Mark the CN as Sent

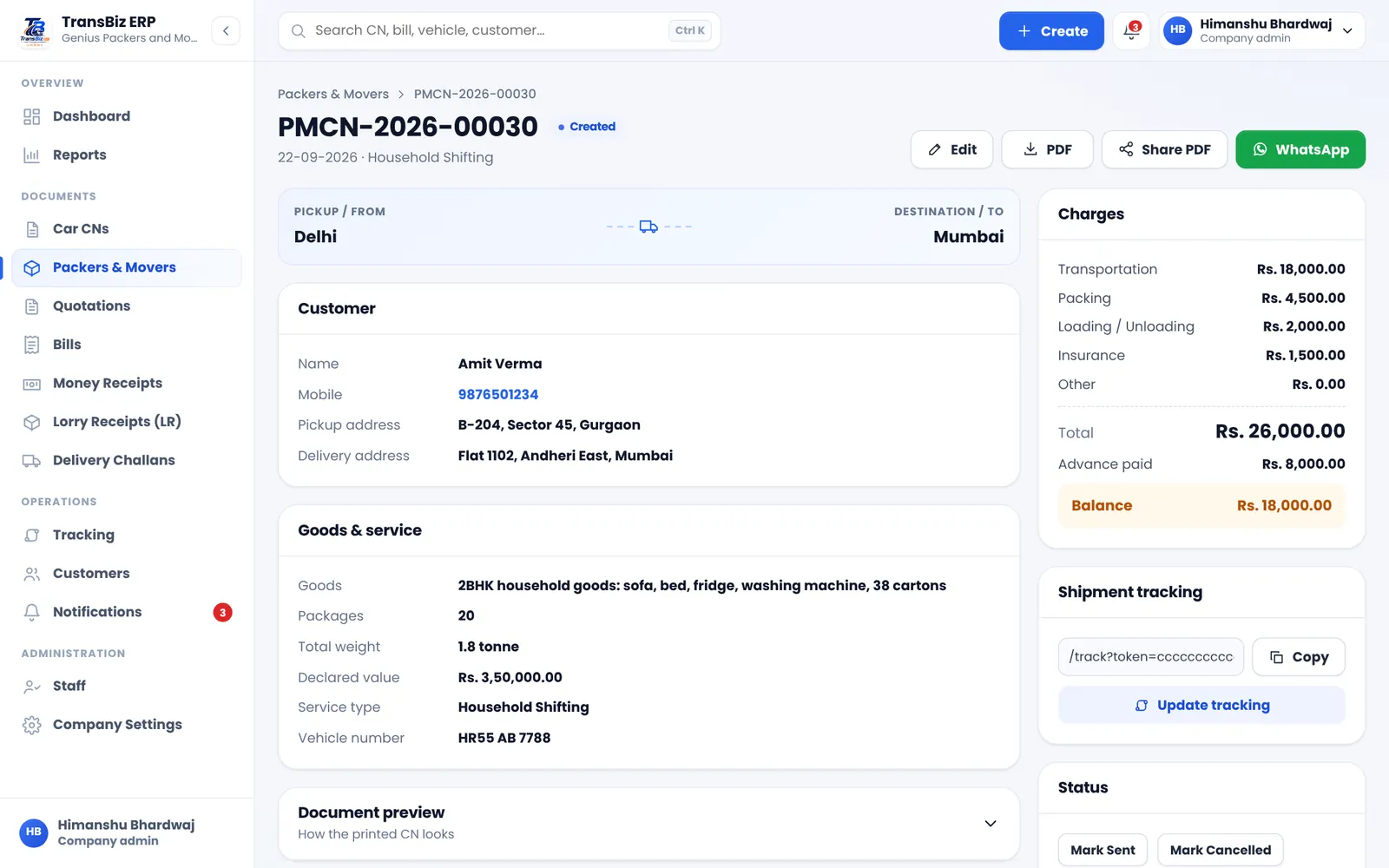1103,850
